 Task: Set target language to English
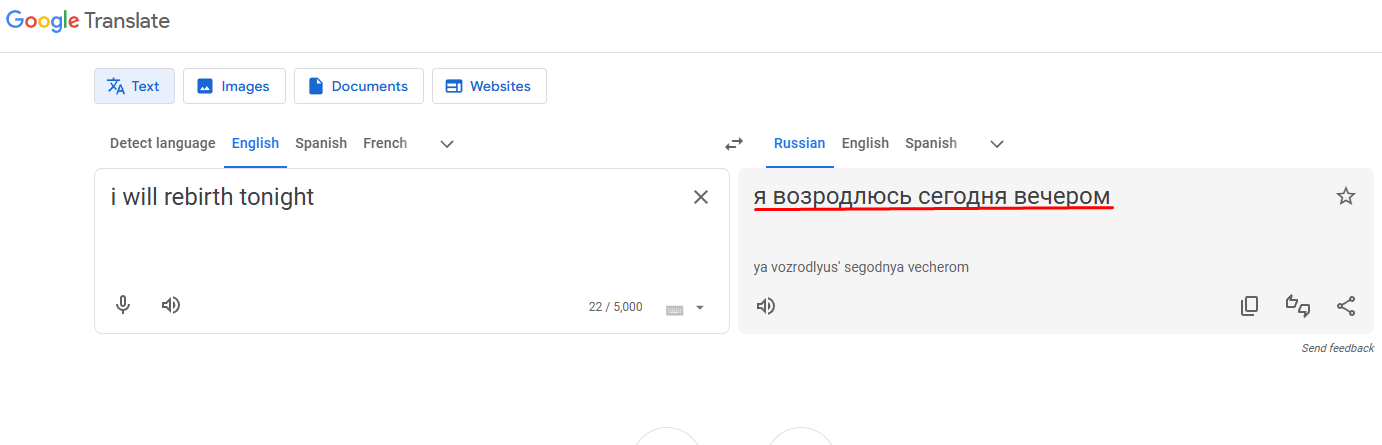tap(865, 143)
